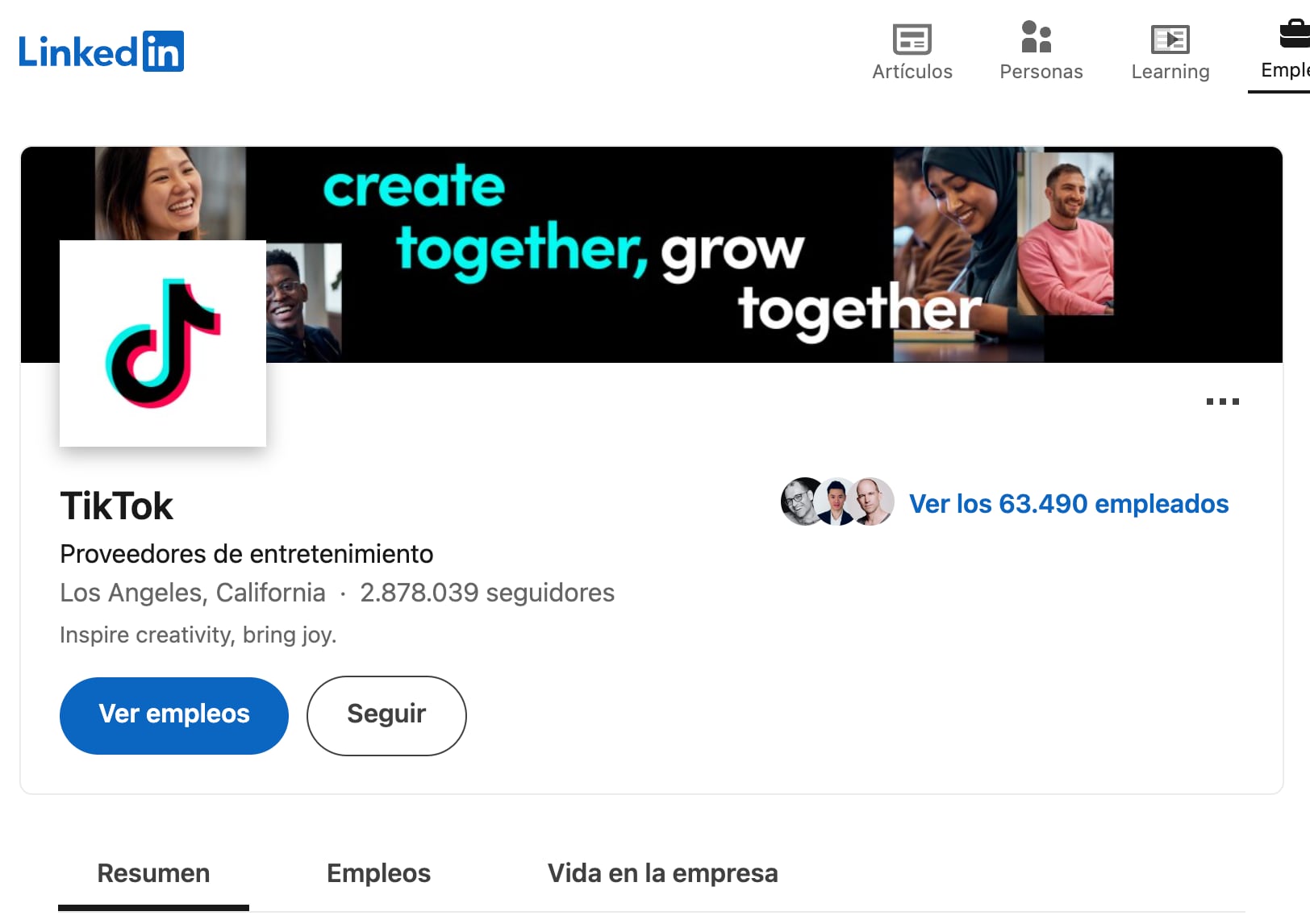
Task: Switch to the Empleos tab
Action: click(x=378, y=874)
